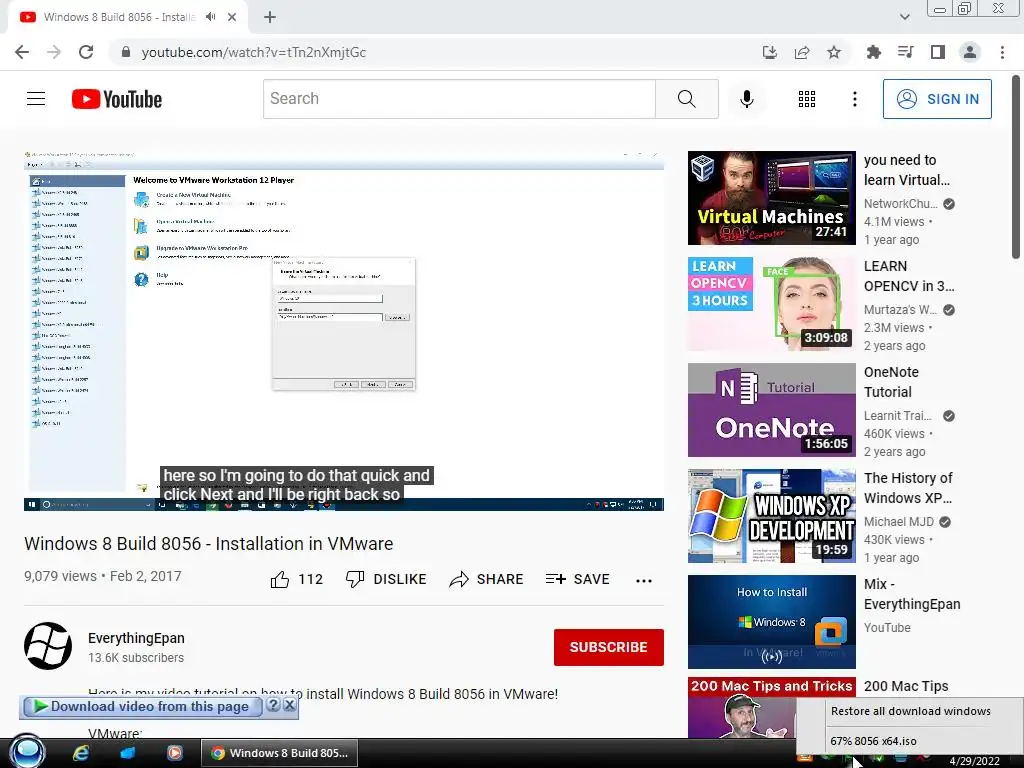Bookmark this page with the star icon
The image size is (1024, 768).
[x=834, y=52]
